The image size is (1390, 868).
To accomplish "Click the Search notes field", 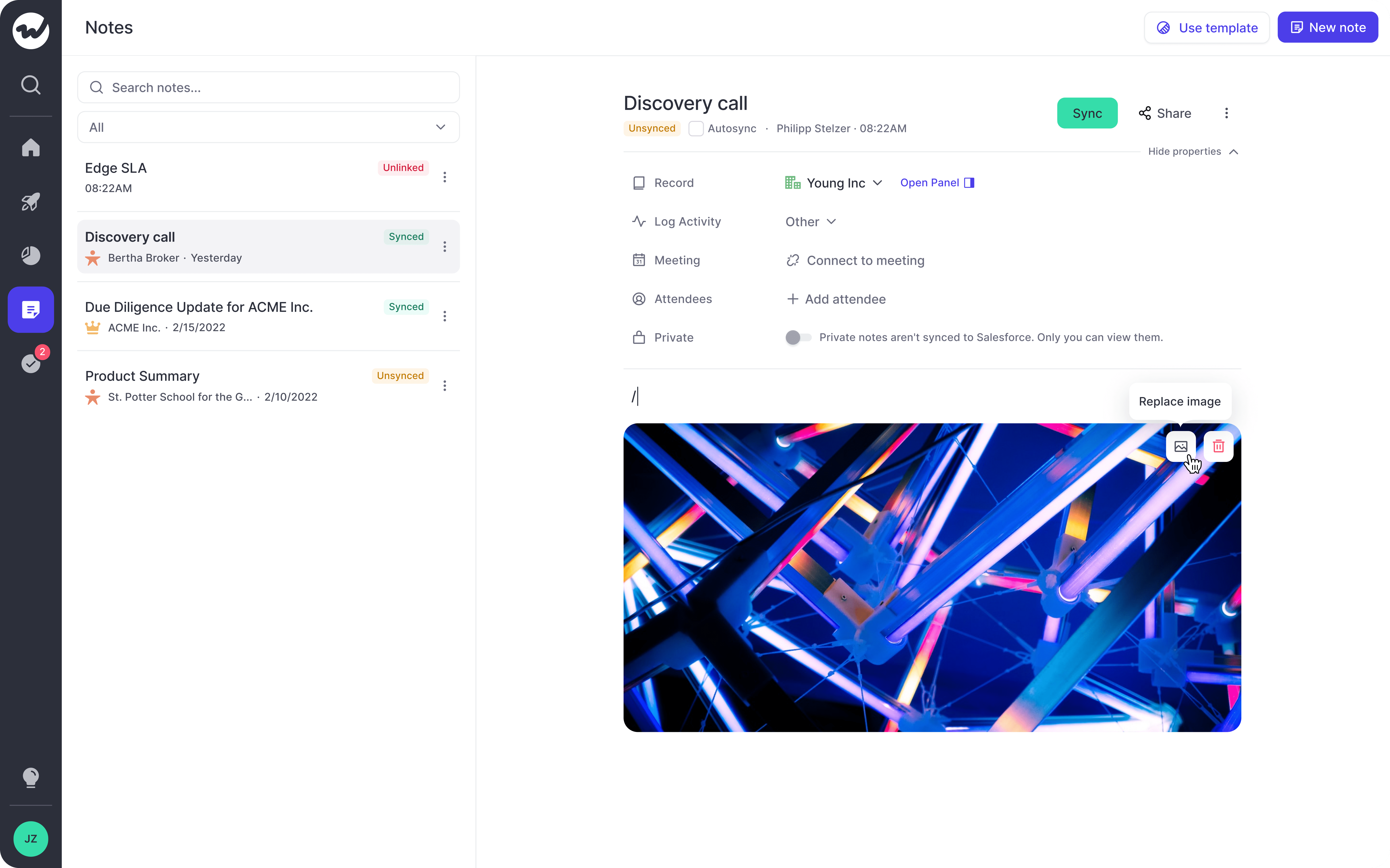I will point(268,87).
